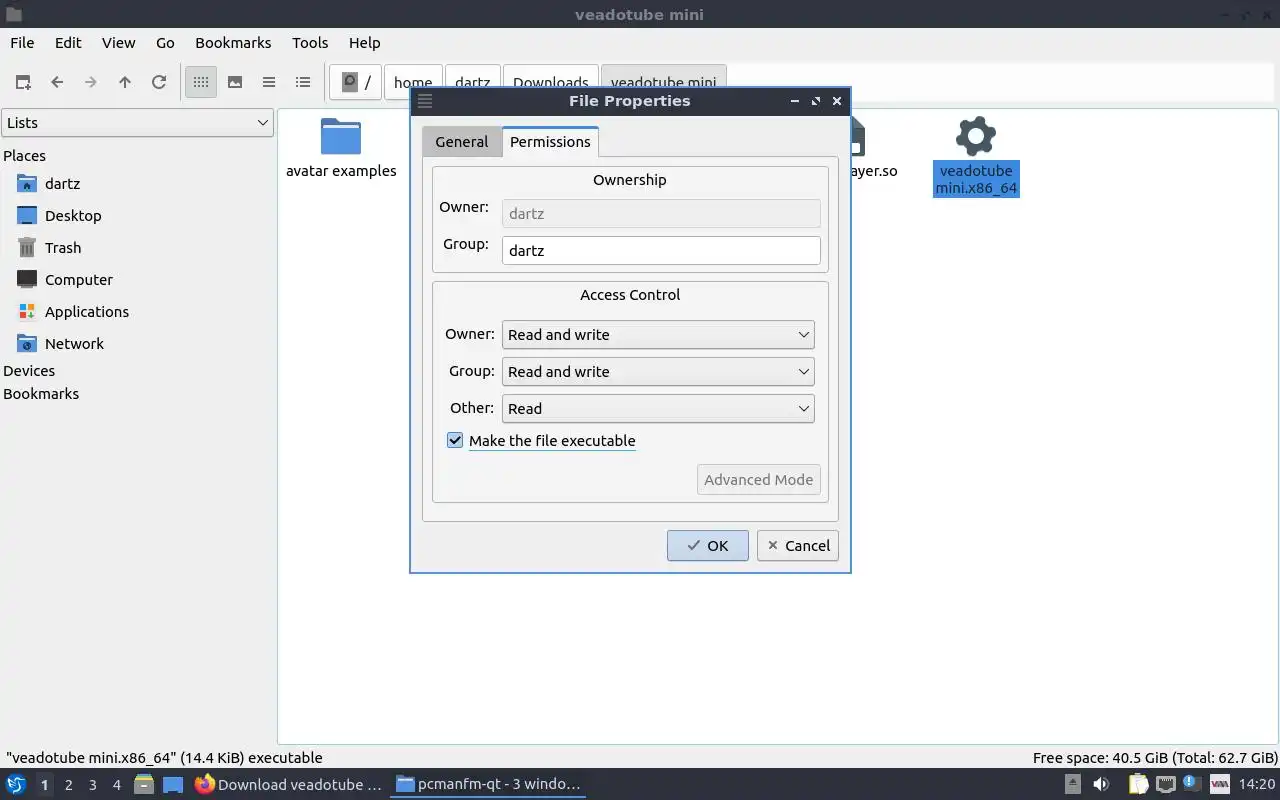1280x800 pixels.
Task: Switch to the General tab
Action: (x=462, y=142)
